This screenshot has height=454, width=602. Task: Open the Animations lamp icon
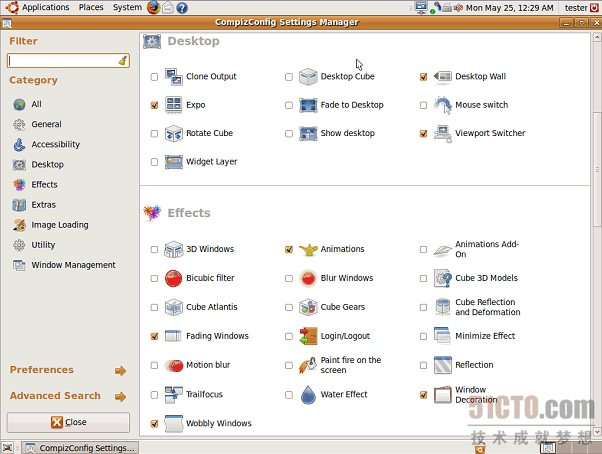pyautogui.click(x=308, y=249)
